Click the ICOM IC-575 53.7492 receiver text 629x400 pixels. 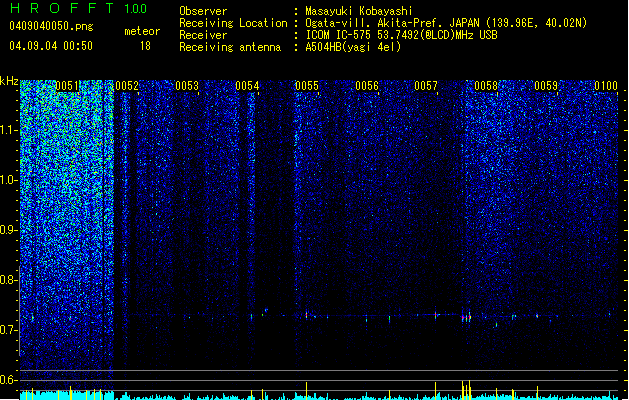tap(401, 35)
